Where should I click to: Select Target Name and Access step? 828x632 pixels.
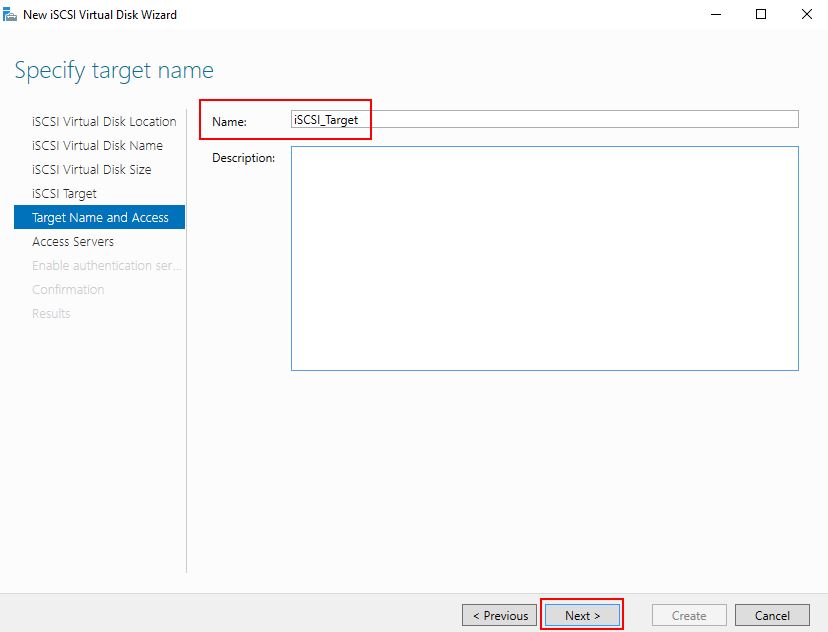[99, 217]
